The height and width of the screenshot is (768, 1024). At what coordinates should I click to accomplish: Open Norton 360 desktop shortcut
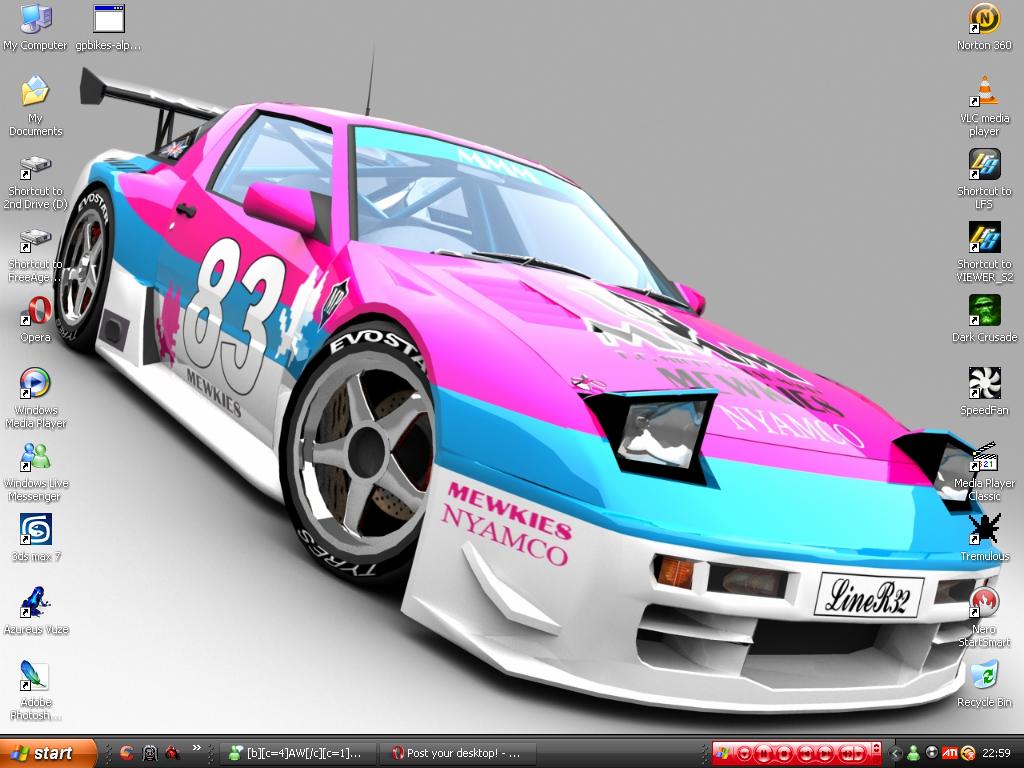pos(984,27)
